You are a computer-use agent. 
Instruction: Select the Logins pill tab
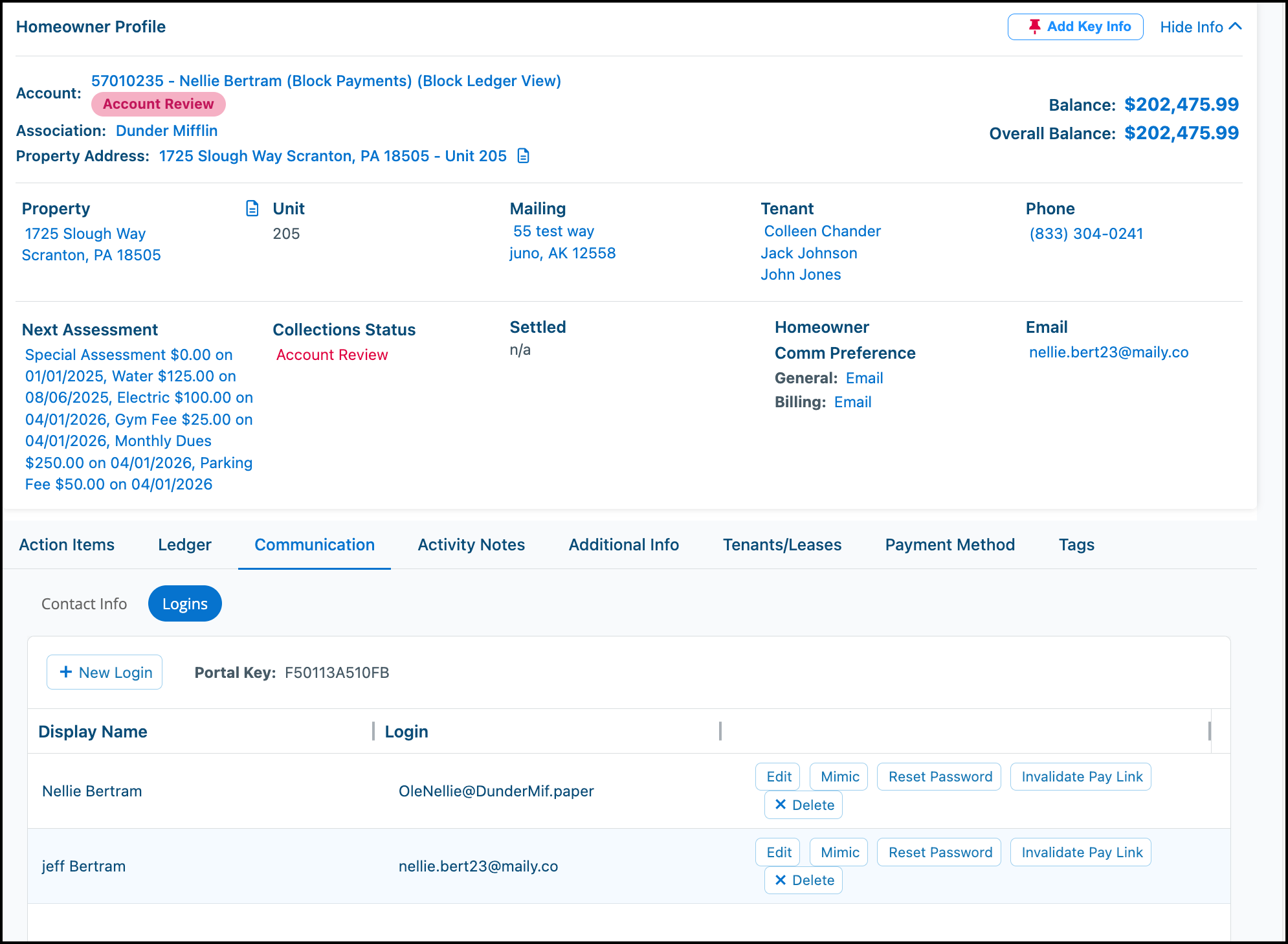click(x=185, y=603)
